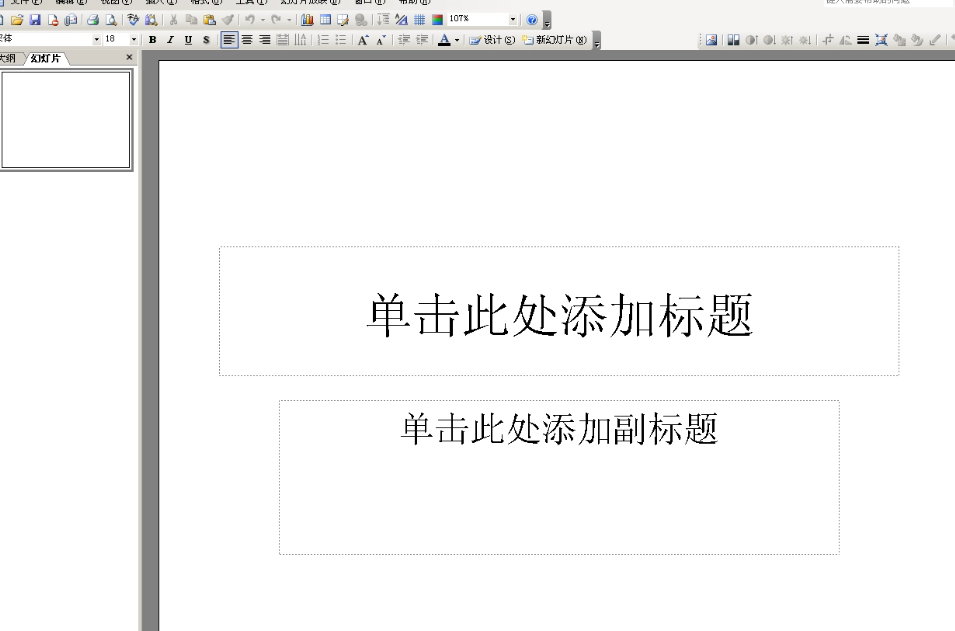Click the Permission icon
Screen dimensions: 955x631
(53, 20)
